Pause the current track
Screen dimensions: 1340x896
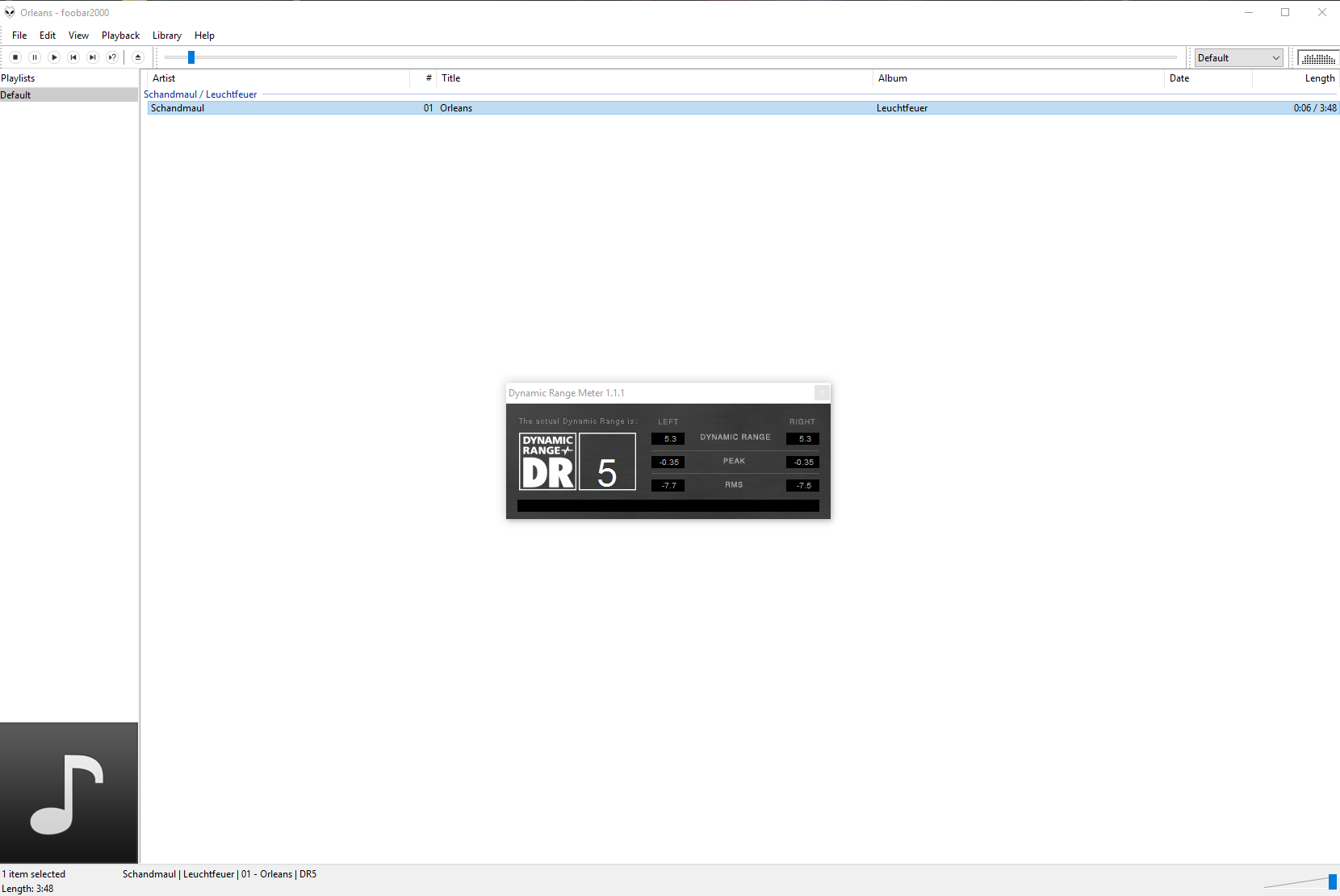coord(35,57)
